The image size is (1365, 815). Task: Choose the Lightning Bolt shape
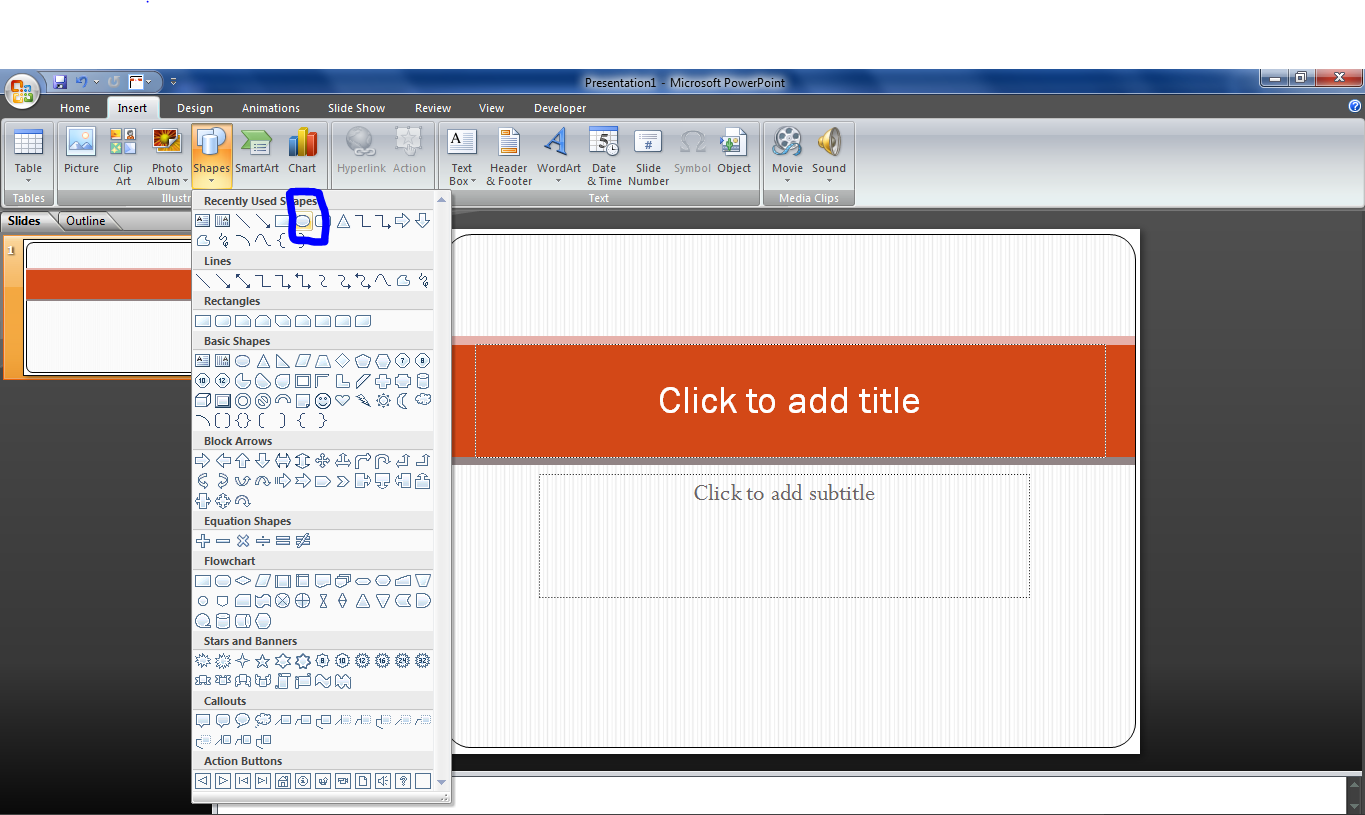coord(363,401)
